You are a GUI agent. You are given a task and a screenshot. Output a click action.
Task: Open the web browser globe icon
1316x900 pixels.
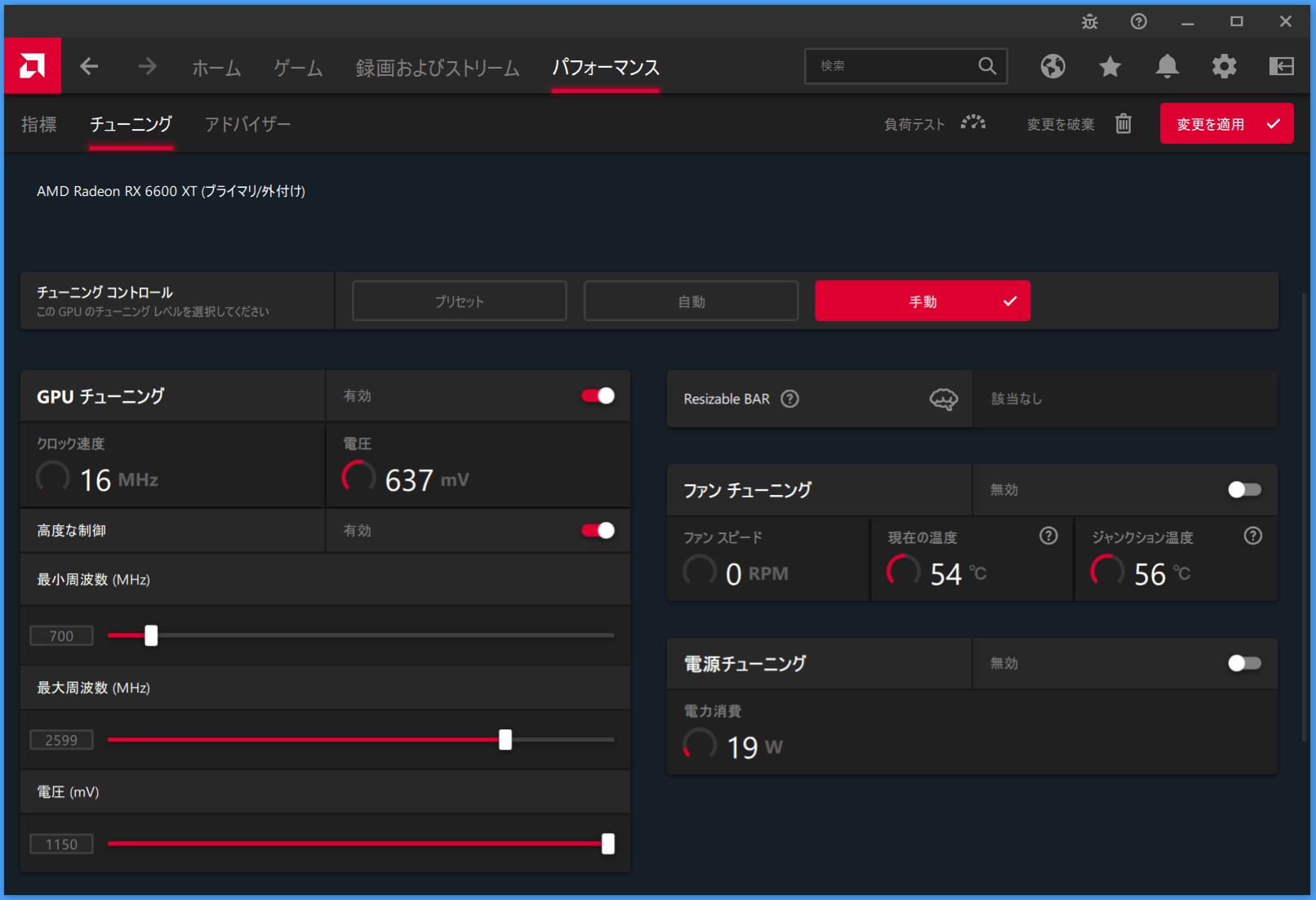(1053, 66)
